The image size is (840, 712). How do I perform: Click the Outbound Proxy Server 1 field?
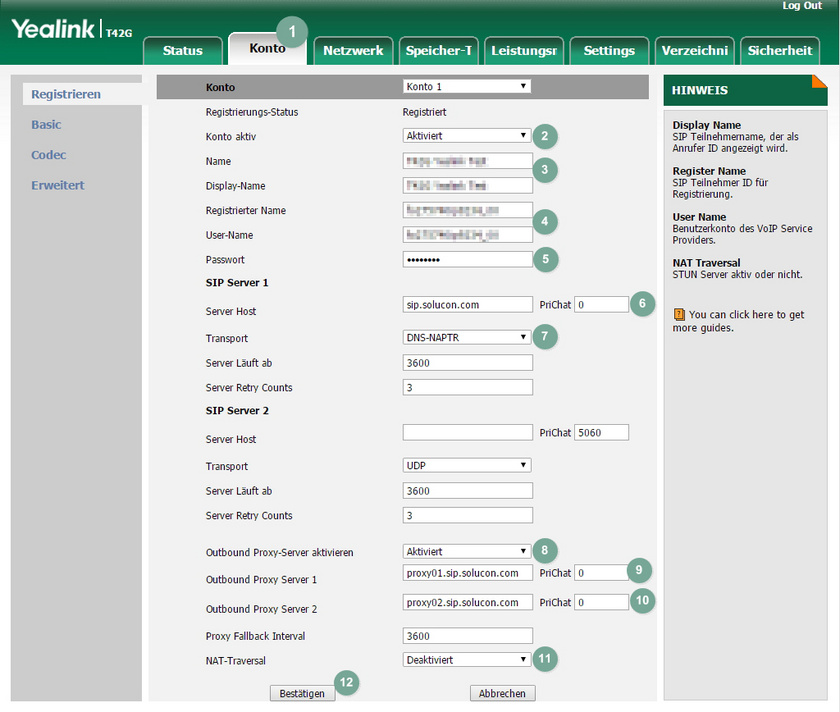[x=467, y=573]
